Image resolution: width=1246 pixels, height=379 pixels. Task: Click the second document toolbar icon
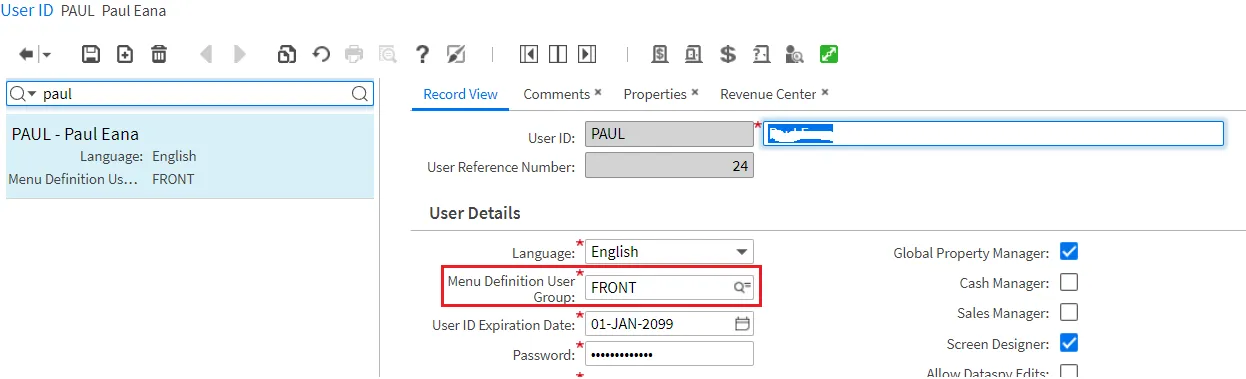click(693, 54)
